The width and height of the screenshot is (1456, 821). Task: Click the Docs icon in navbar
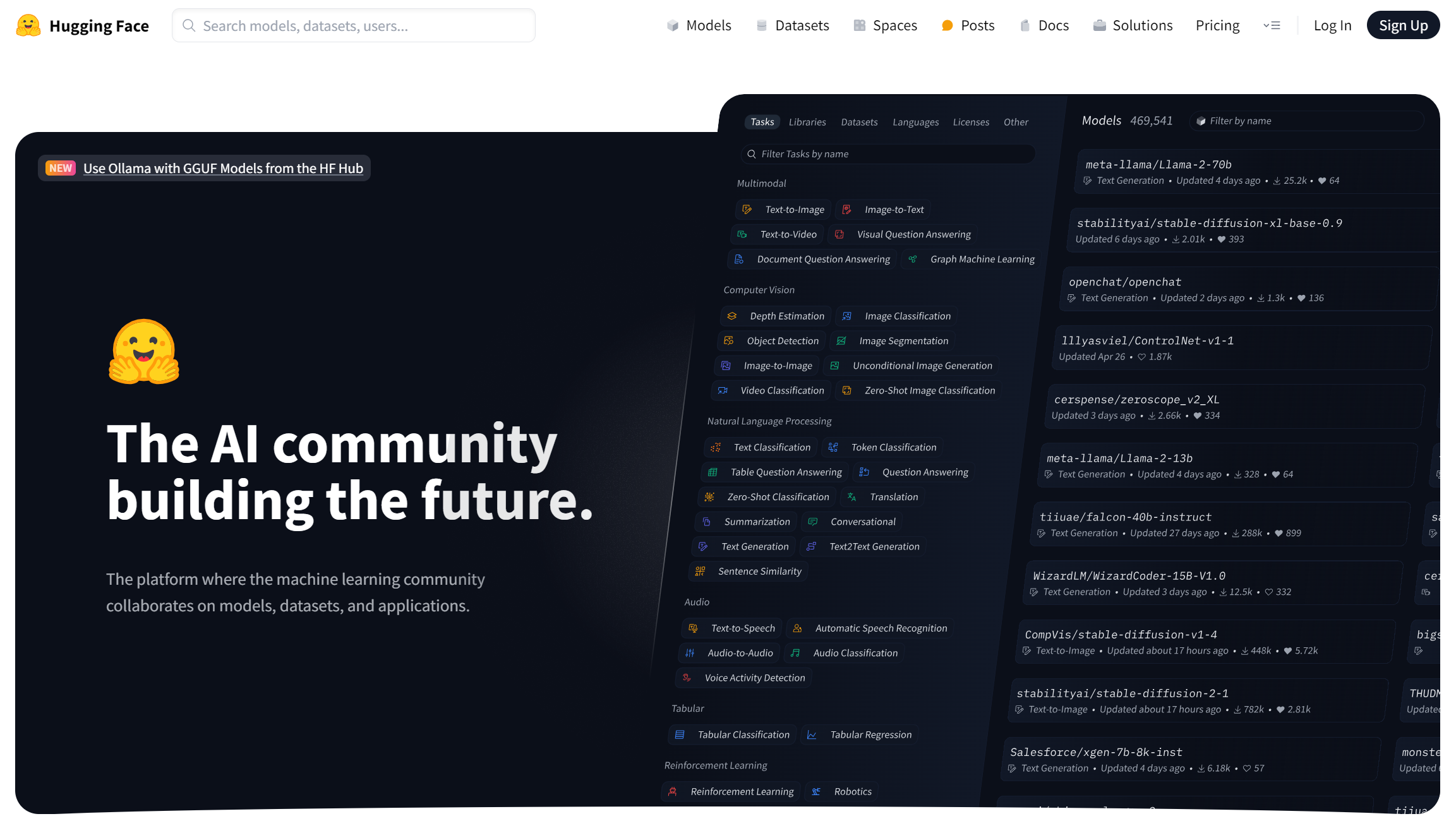[1025, 25]
